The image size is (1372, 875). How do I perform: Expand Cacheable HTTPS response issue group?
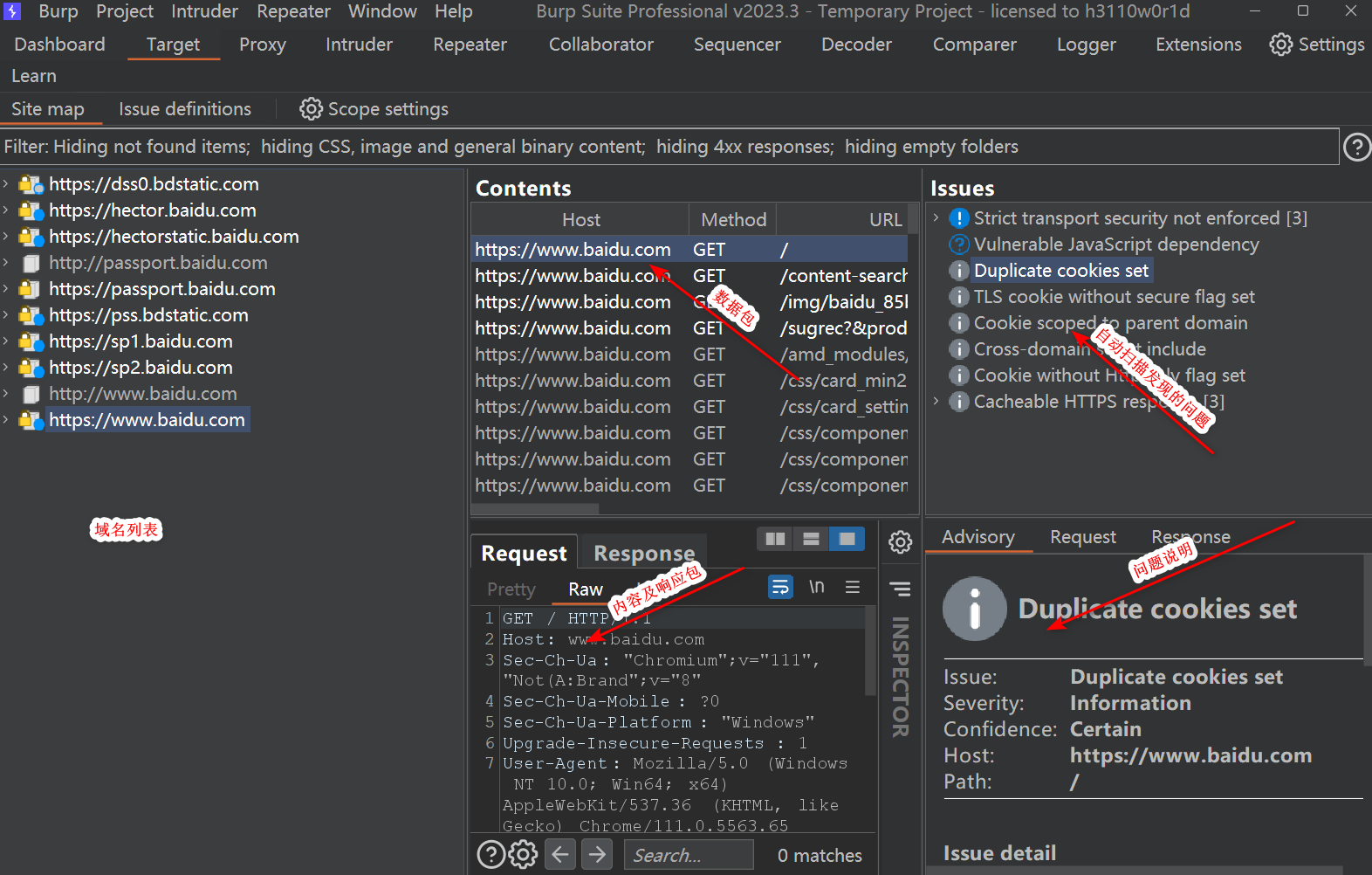point(936,402)
